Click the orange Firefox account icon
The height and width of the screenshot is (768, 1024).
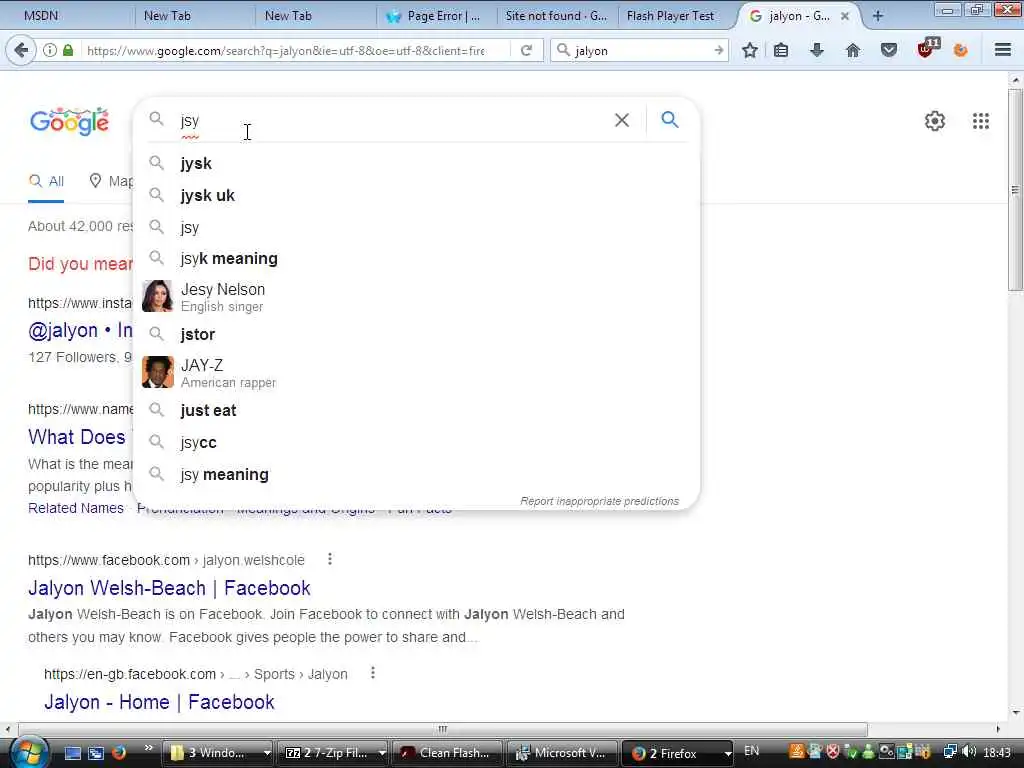point(961,50)
